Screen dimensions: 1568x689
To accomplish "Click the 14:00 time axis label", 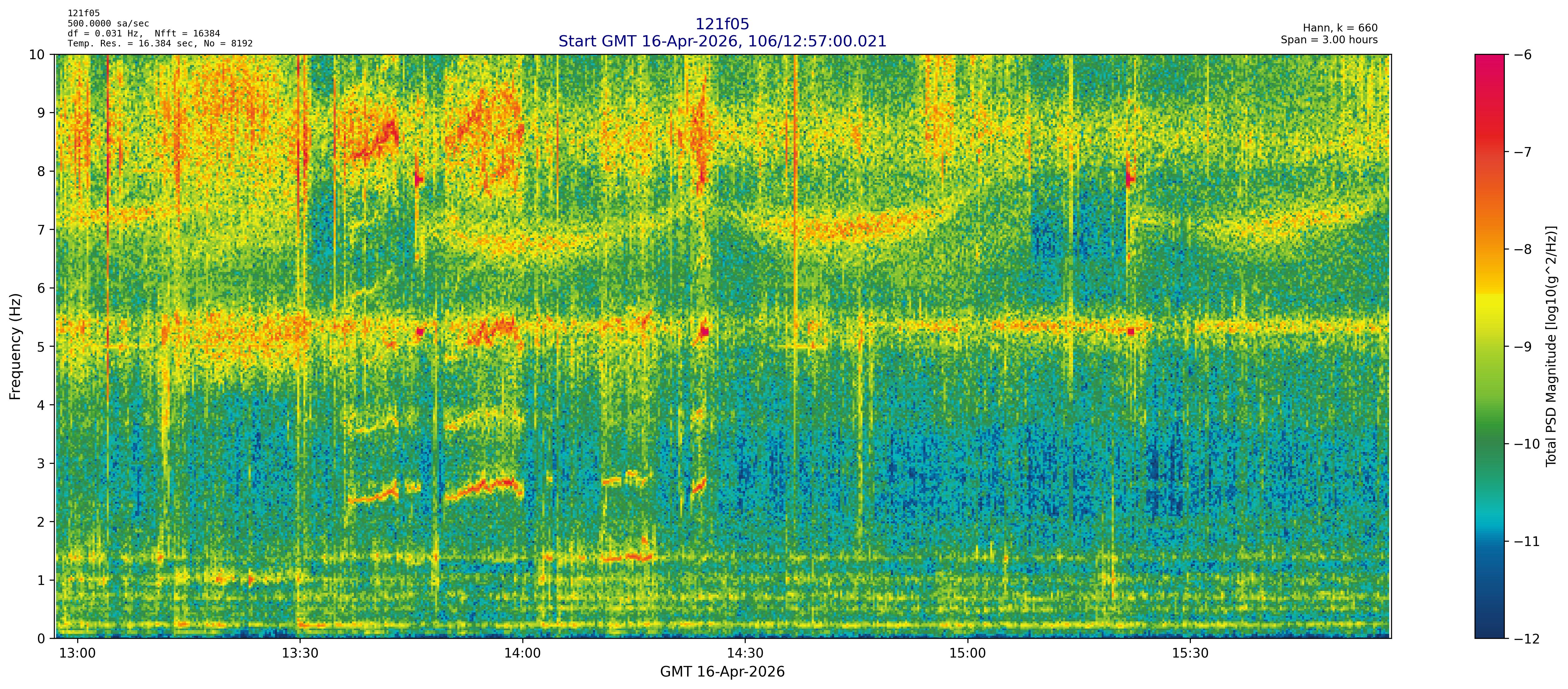I will pyautogui.click(x=522, y=654).
